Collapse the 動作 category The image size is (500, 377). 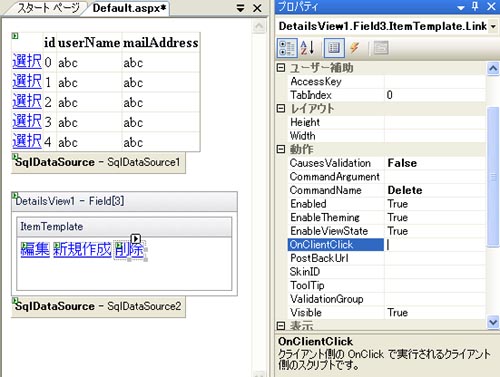pyautogui.click(x=281, y=149)
